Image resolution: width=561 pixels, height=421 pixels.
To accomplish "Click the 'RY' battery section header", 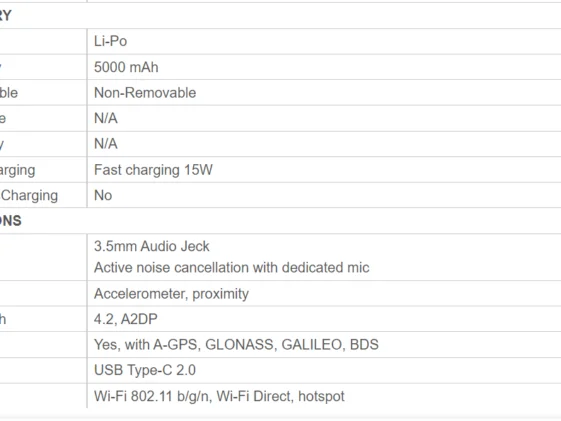I will (6, 15).
